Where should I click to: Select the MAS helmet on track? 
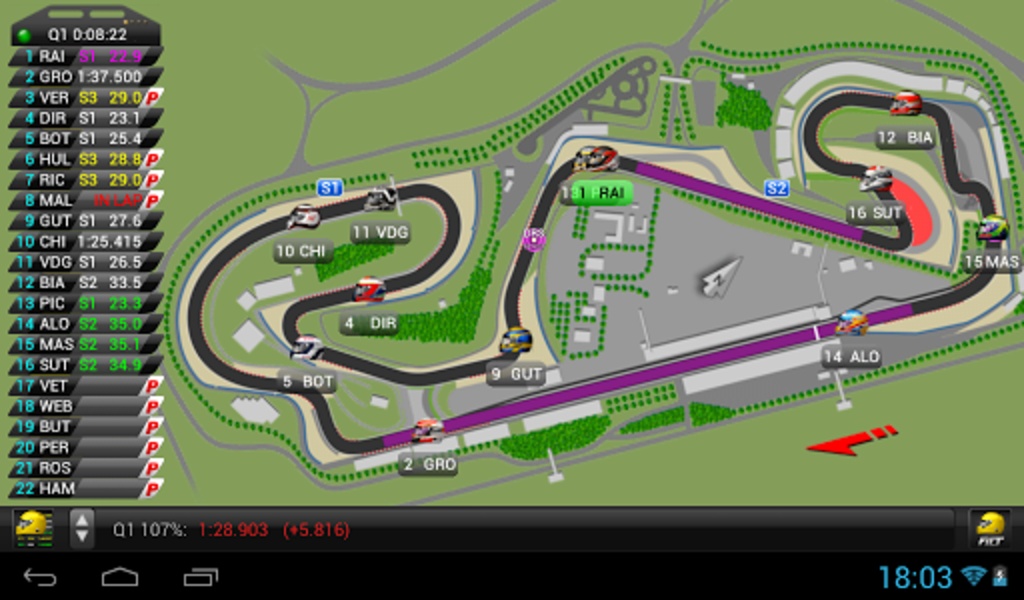pos(993,229)
